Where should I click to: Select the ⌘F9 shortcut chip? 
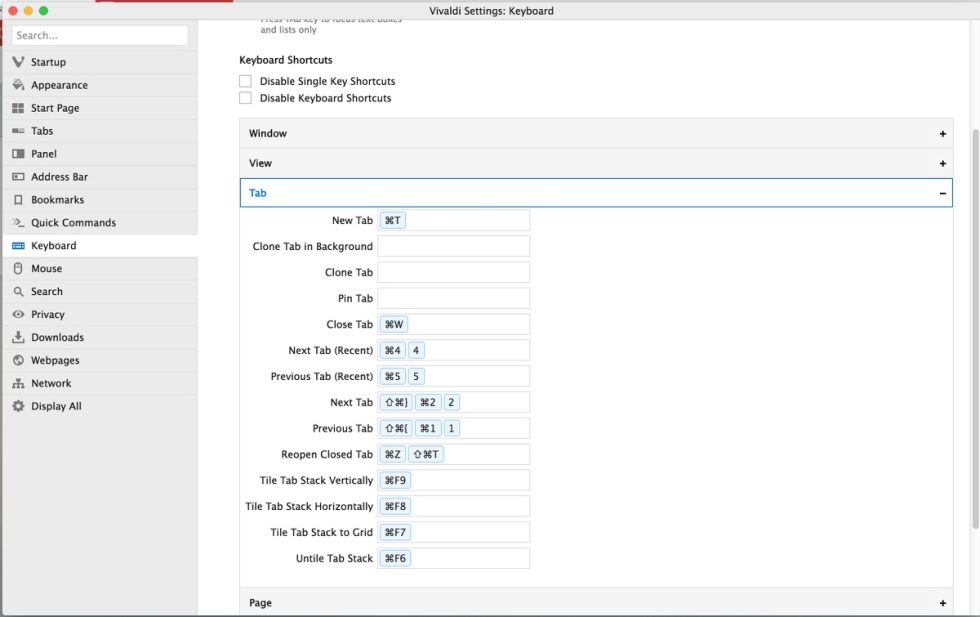[x=395, y=480]
